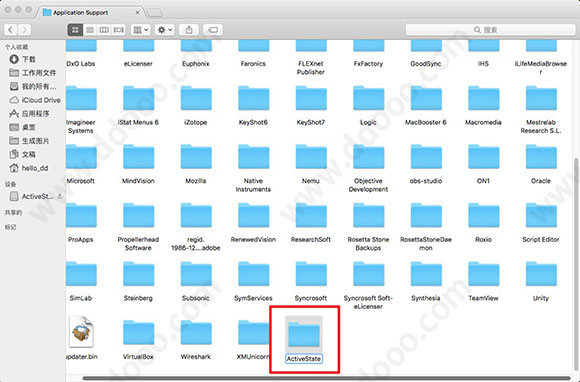Image resolution: width=580 pixels, height=382 pixels.
Task: Open 文稿 in the sidebar
Action: point(23,154)
